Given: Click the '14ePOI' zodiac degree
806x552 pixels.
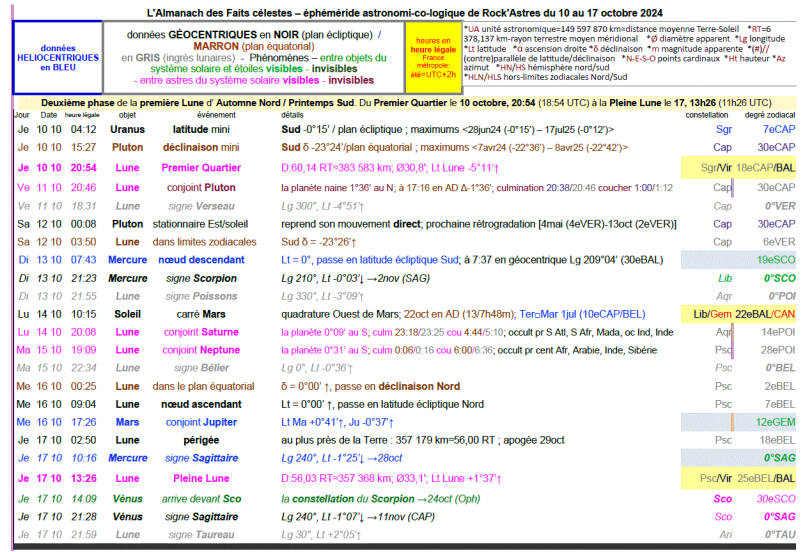Looking at the screenshot, I should pos(778,333).
